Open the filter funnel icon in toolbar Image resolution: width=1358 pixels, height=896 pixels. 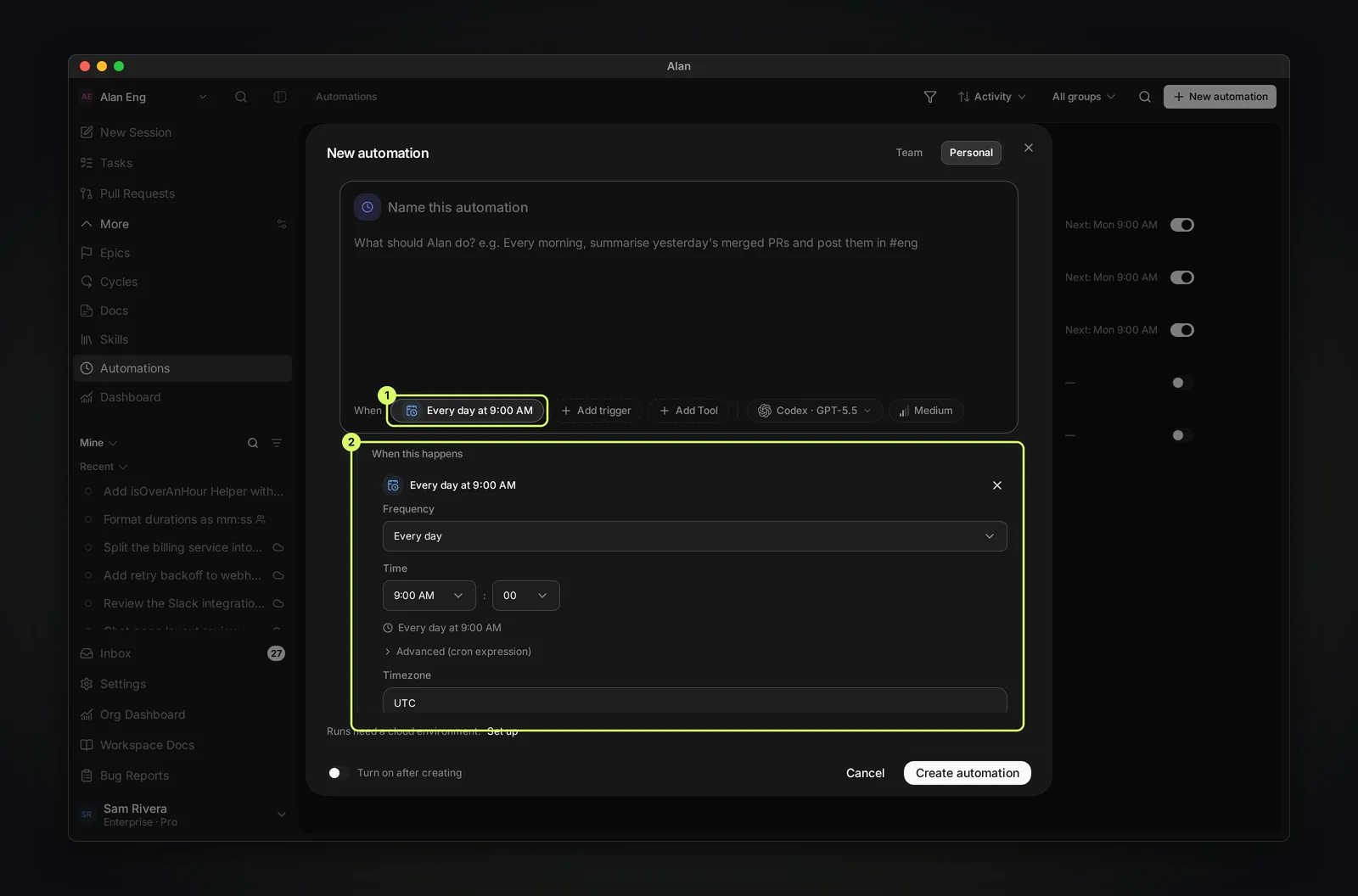tap(930, 97)
